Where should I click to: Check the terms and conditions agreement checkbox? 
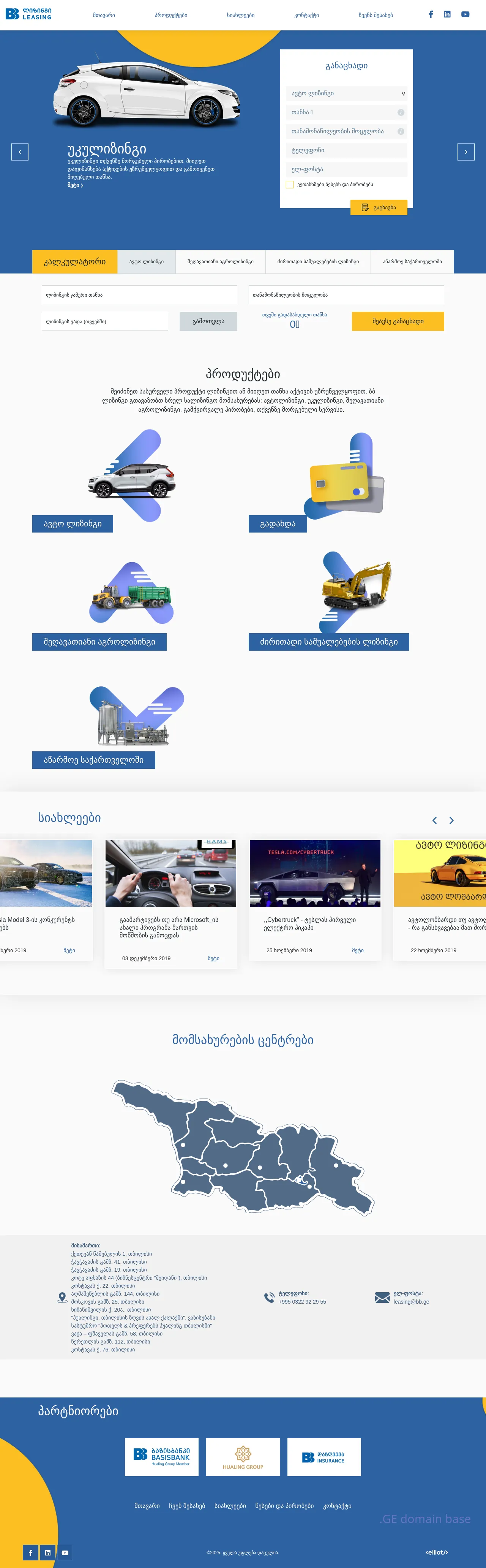pyautogui.click(x=290, y=185)
